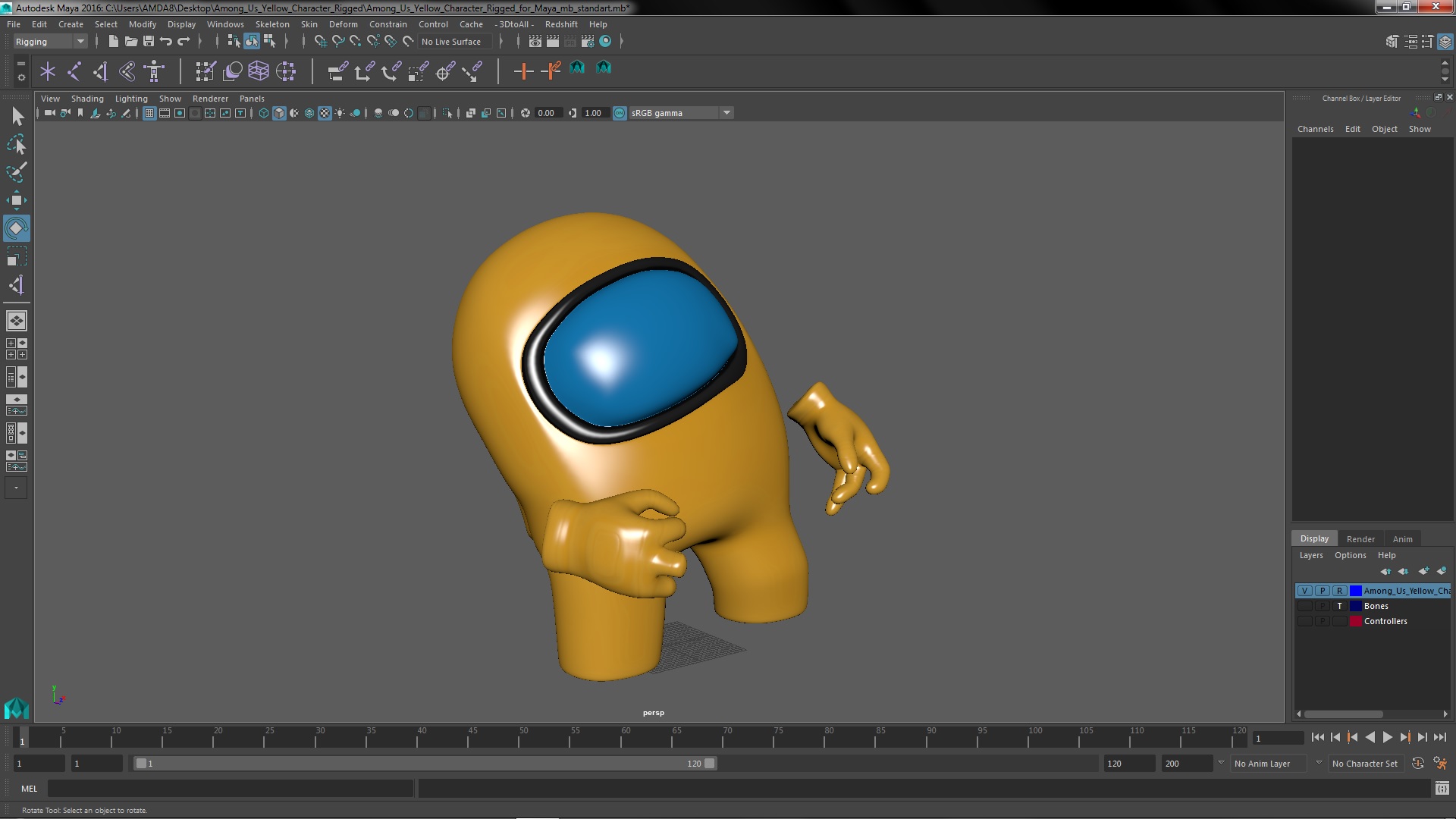
Task: Click the Parent constraint shelf icon
Action: click(x=337, y=71)
